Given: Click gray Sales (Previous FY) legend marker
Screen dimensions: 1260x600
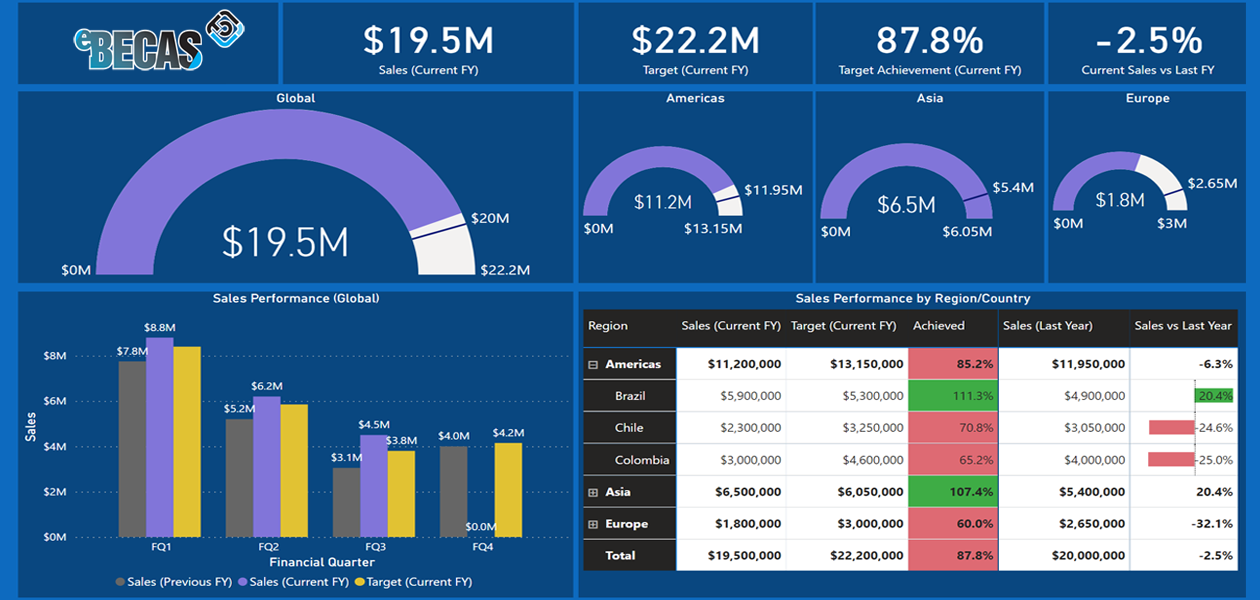Looking at the screenshot, I should click(x=120, y=582).
